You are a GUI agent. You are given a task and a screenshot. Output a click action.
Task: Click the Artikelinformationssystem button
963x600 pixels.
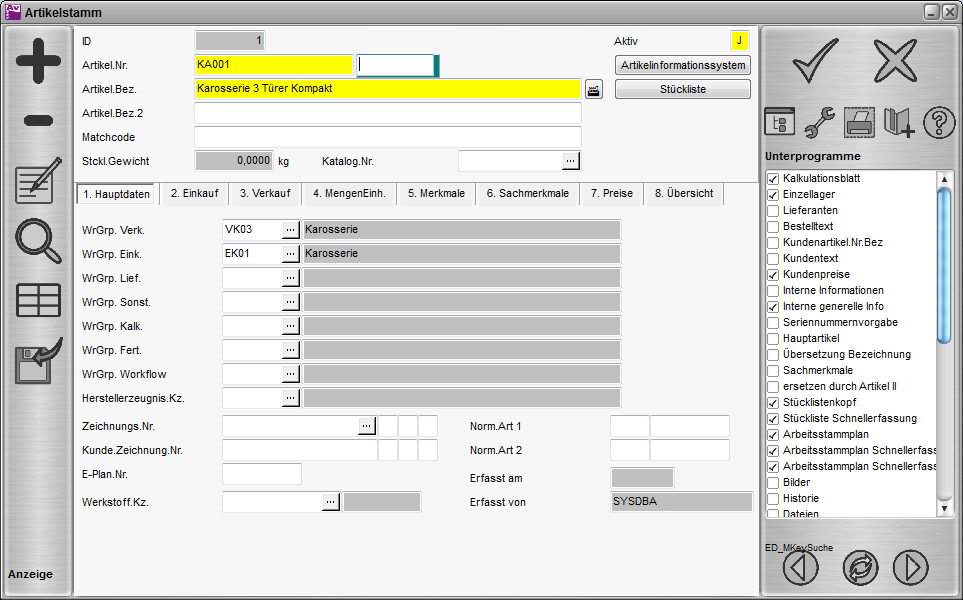[682, 65]
